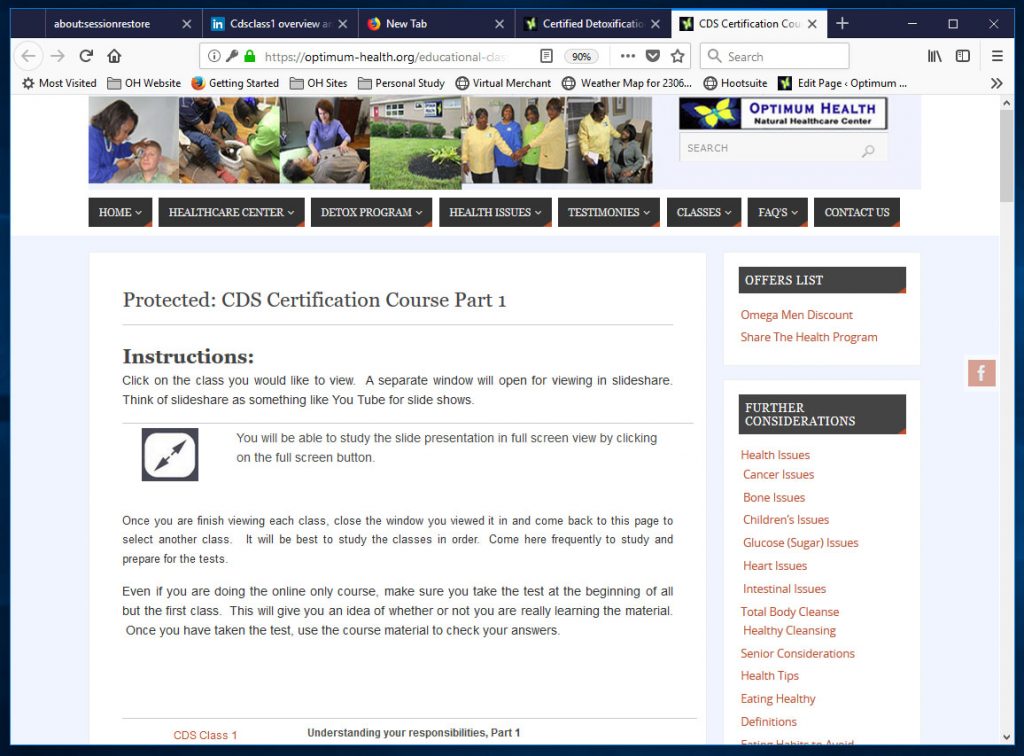Open the CDS Class 1 link
1024x756 pixels.
(205, 735)
